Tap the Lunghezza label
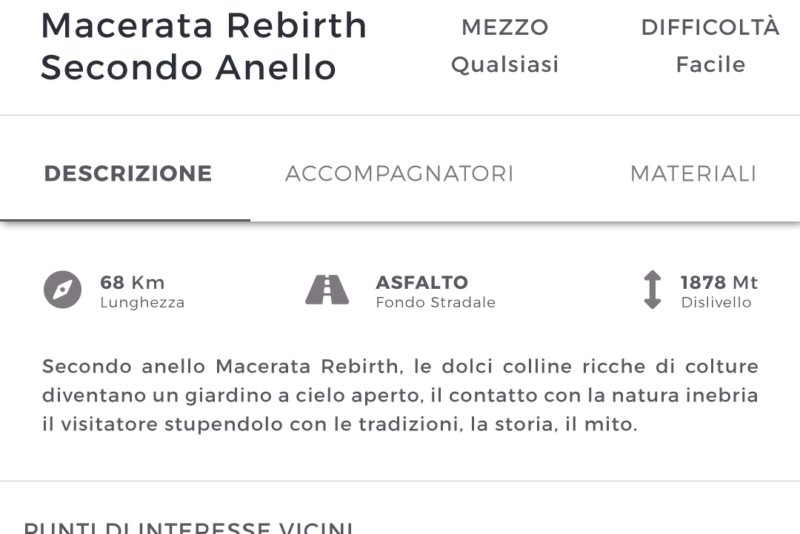The width and height of the screenshot is (800, 534). point(142,302)
